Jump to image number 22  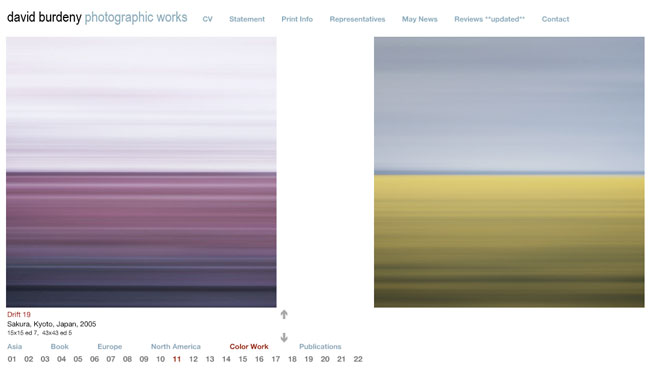point(358,359)
